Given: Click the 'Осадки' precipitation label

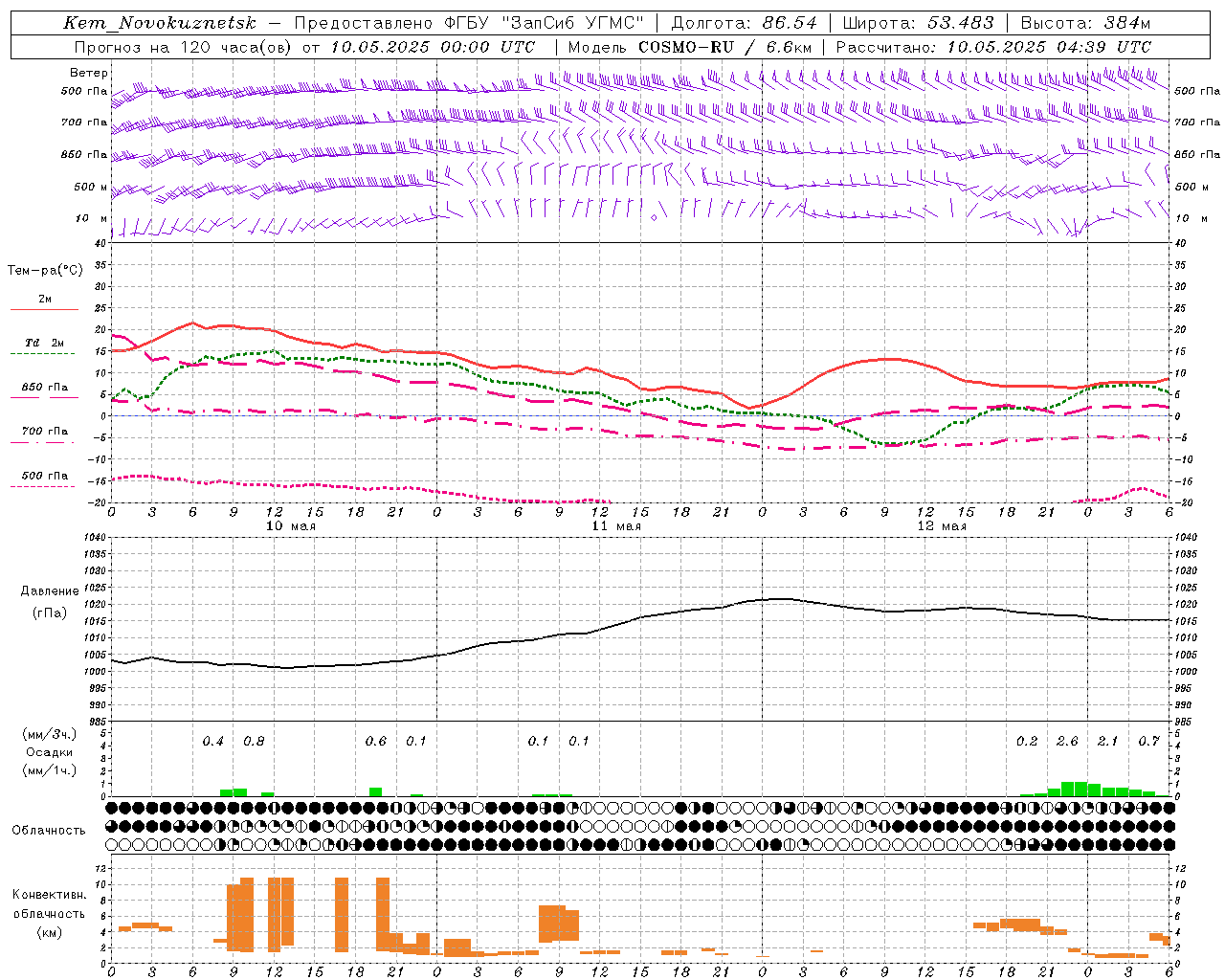Looking at the screenshot, I should point(49,752).
